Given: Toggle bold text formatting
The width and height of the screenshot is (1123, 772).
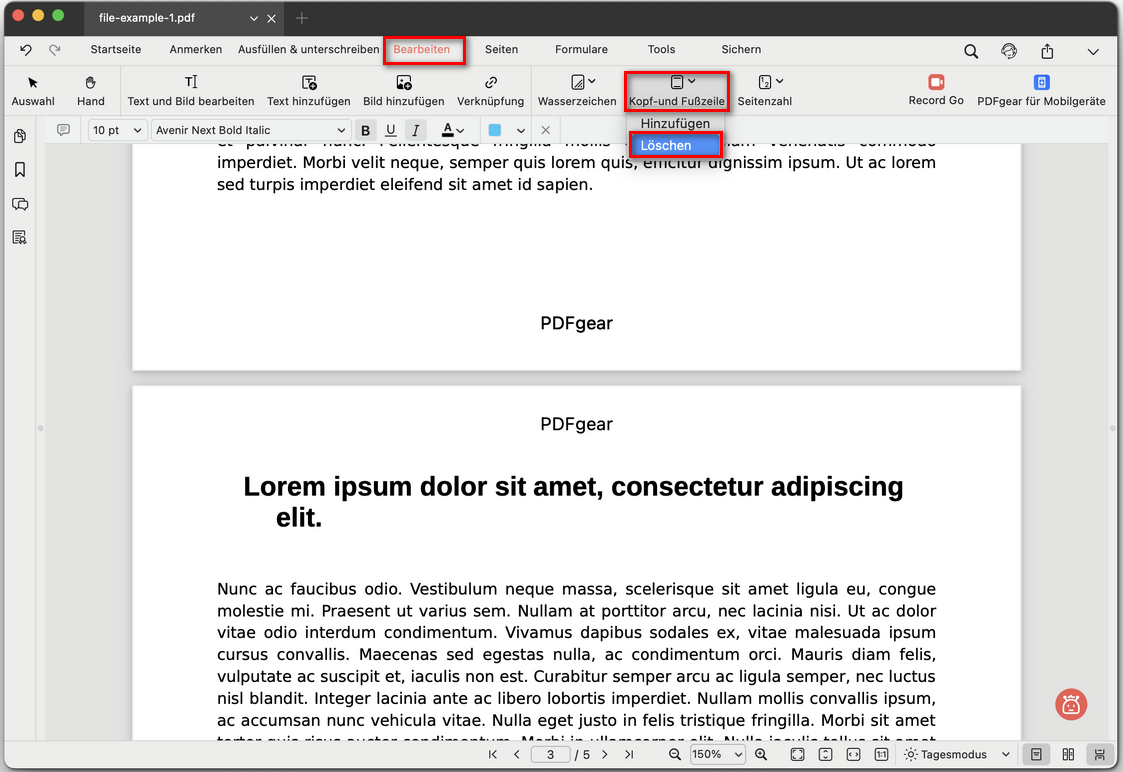Looking at the screenshot, I should [x=365, y=130].
